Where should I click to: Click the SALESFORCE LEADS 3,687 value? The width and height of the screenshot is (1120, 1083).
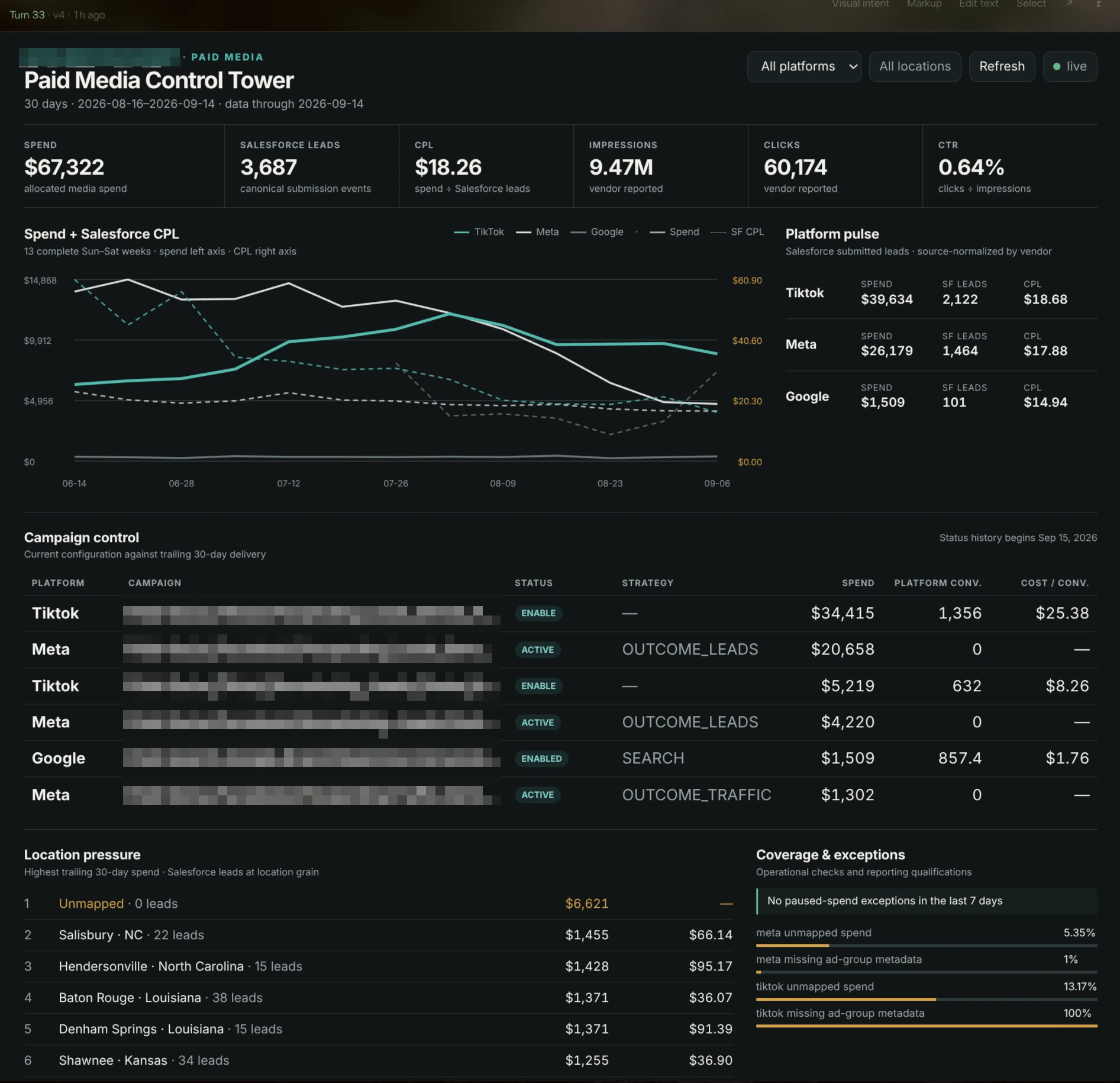(x=268, y=167)
